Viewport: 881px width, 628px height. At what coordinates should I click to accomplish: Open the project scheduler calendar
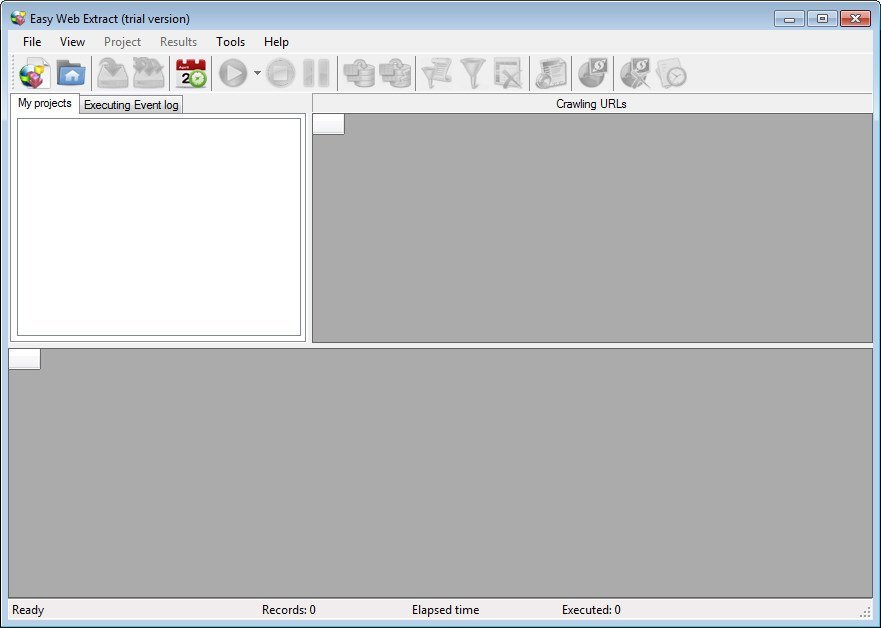pyautogui.click(x=190, y=72)
